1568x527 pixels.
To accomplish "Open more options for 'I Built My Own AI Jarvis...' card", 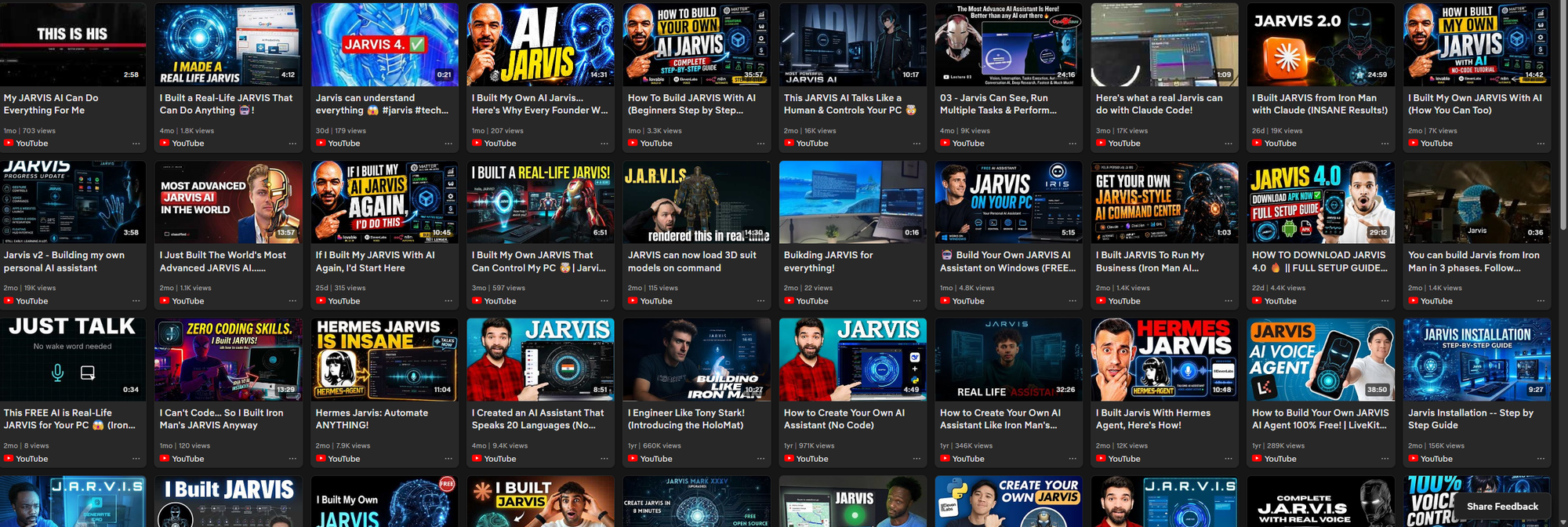I will tap(604, 144).
